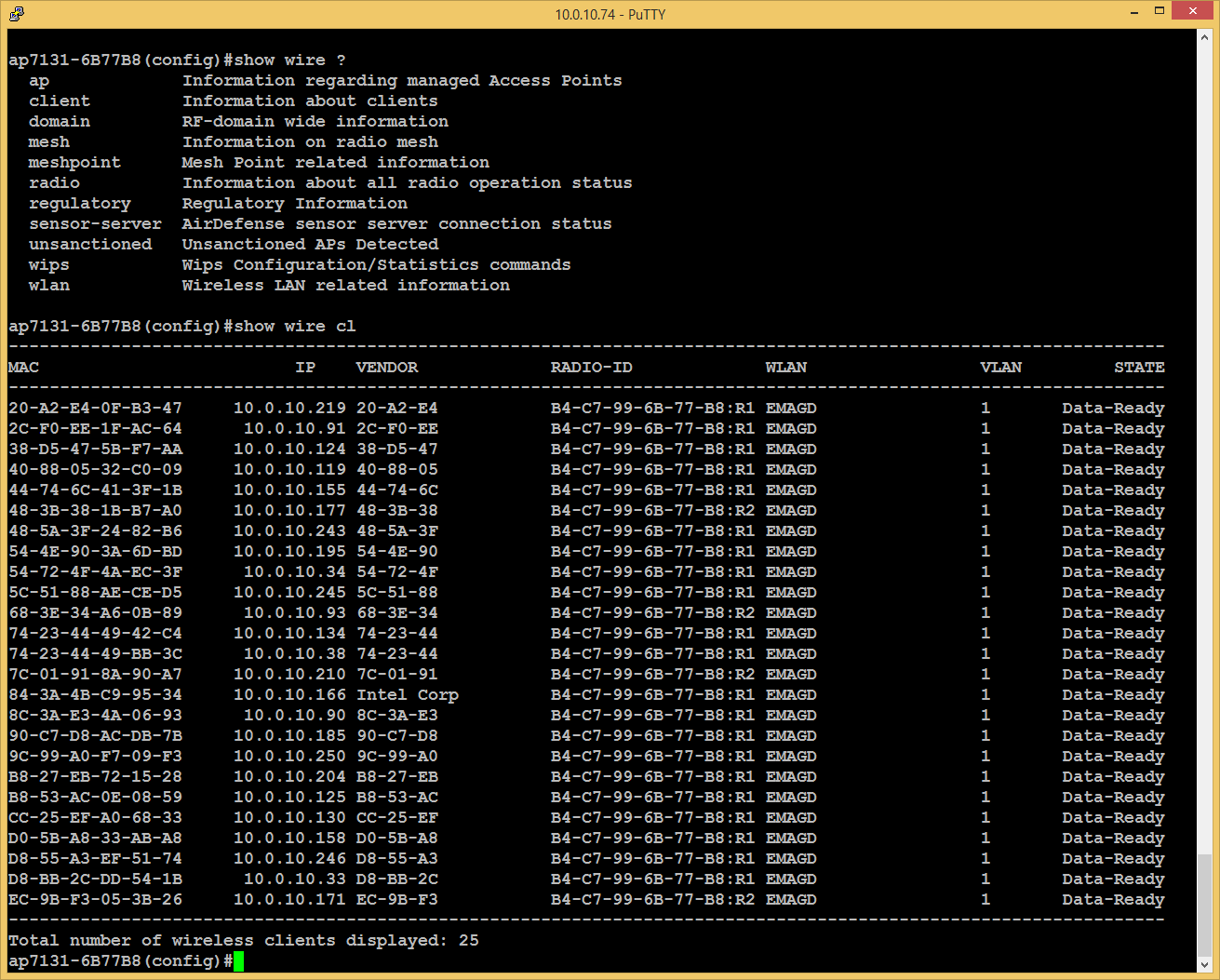Click the MAC column header

[x=23, y=368]
